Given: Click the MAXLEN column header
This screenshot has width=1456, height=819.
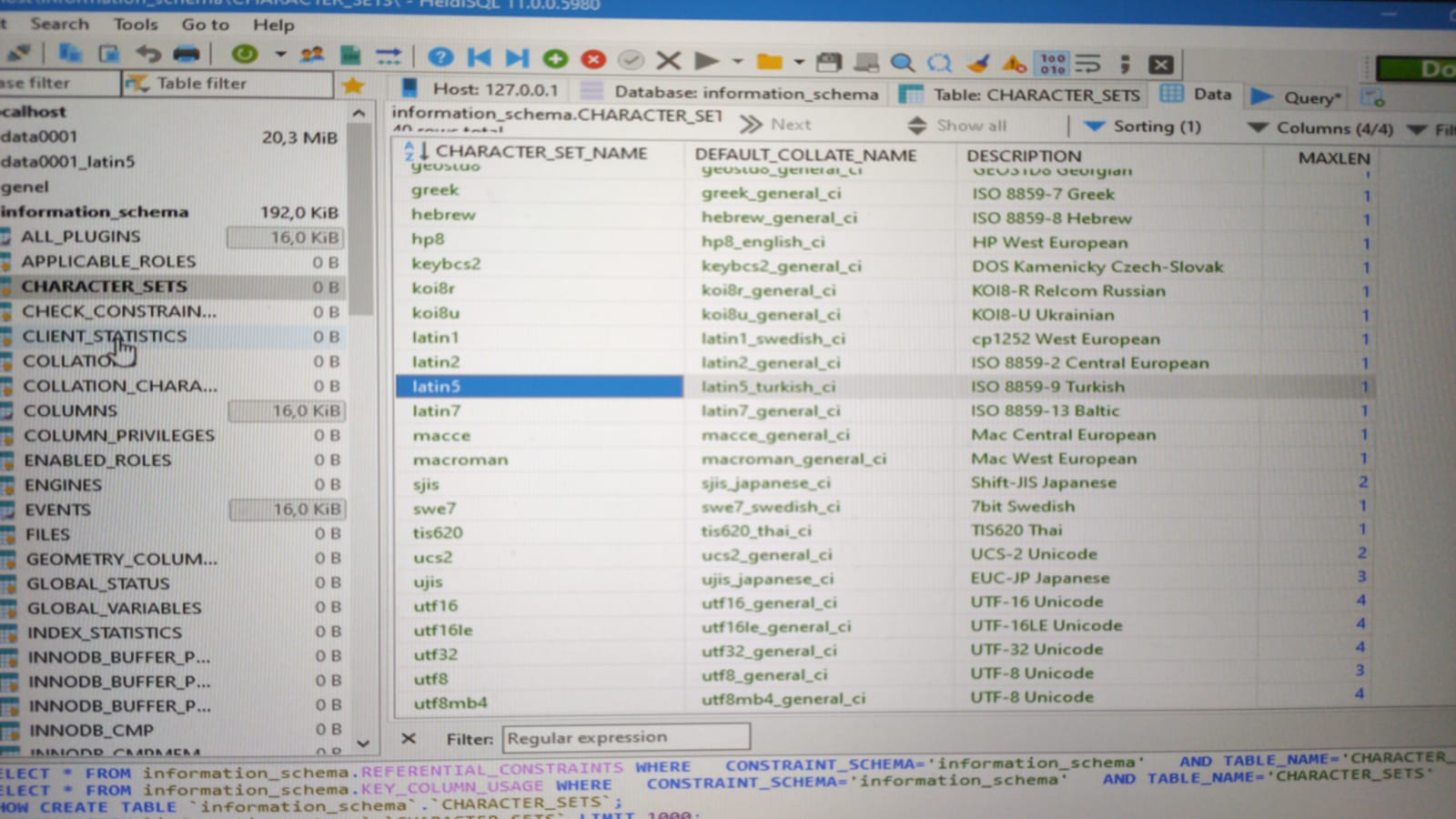Looking at the screenshot, I should tap(1333, 157).
